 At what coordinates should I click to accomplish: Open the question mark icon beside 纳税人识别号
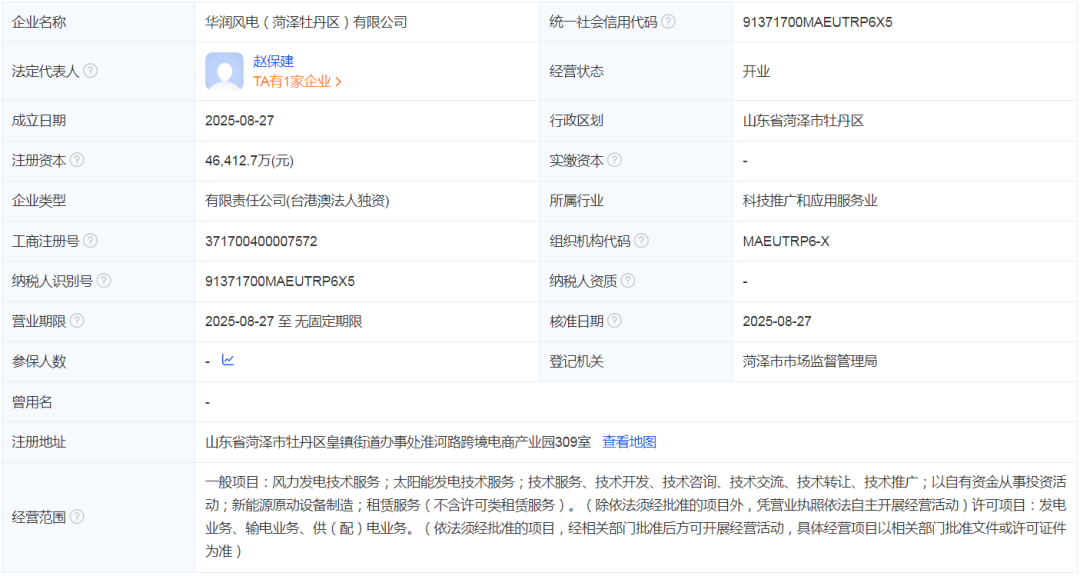click(104, 281)
